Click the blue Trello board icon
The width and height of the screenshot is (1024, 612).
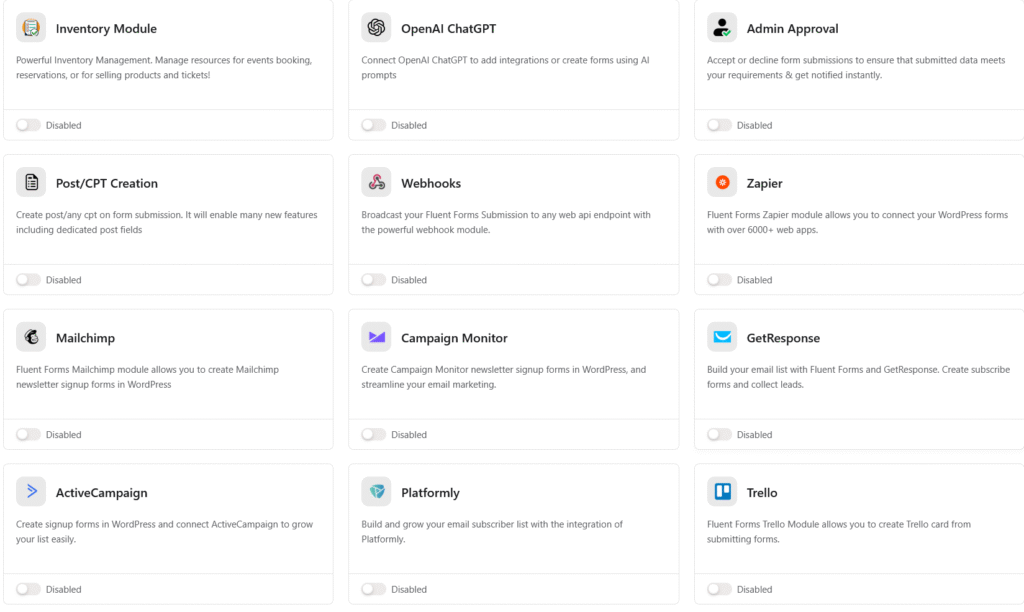pyautogui.click(x=722, y=492)
